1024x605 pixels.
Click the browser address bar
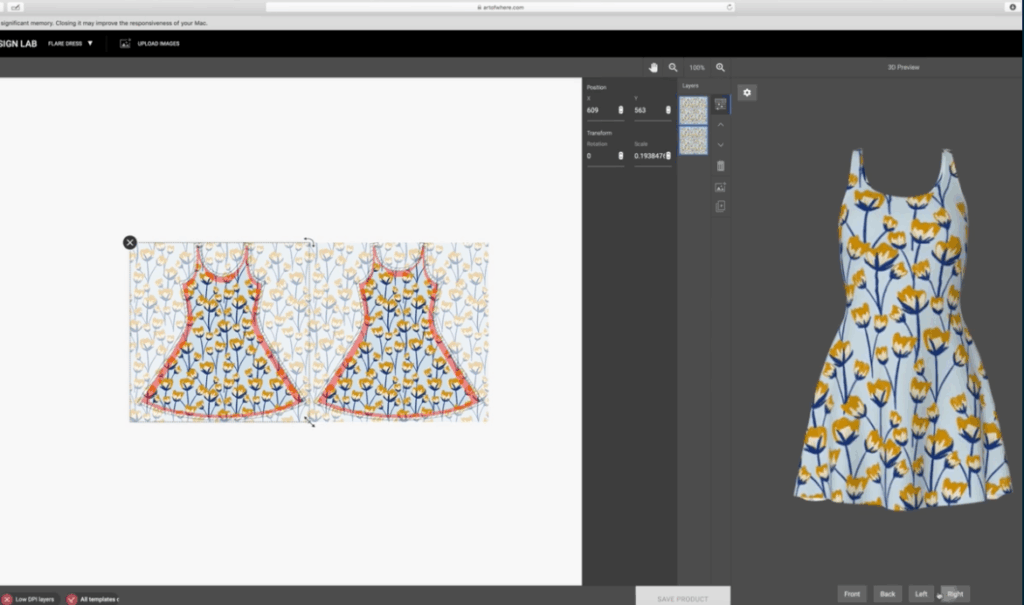pos(500,7)
